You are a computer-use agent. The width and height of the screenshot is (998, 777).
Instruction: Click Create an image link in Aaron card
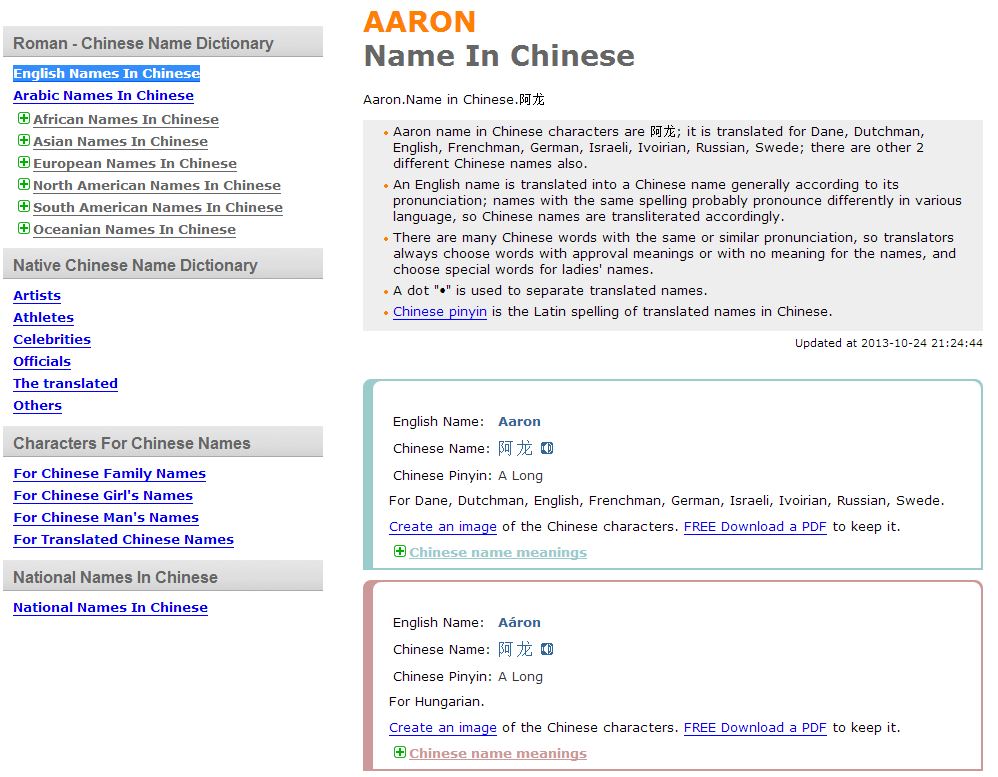coord(443,527)
